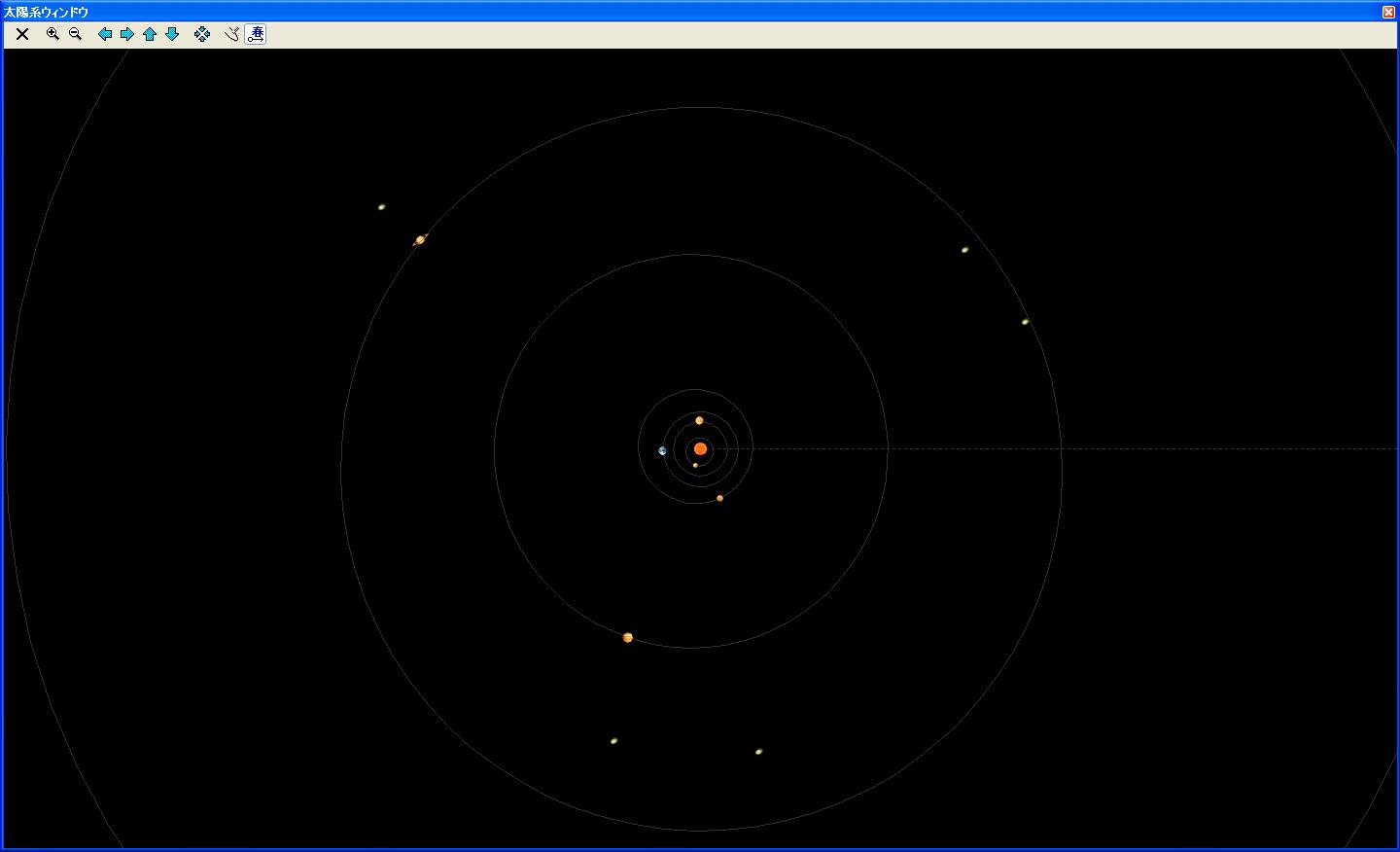Select the lower of the two right-side bodies
The height and width of the screenshot is (852, 1400).
coord(1025,321)
